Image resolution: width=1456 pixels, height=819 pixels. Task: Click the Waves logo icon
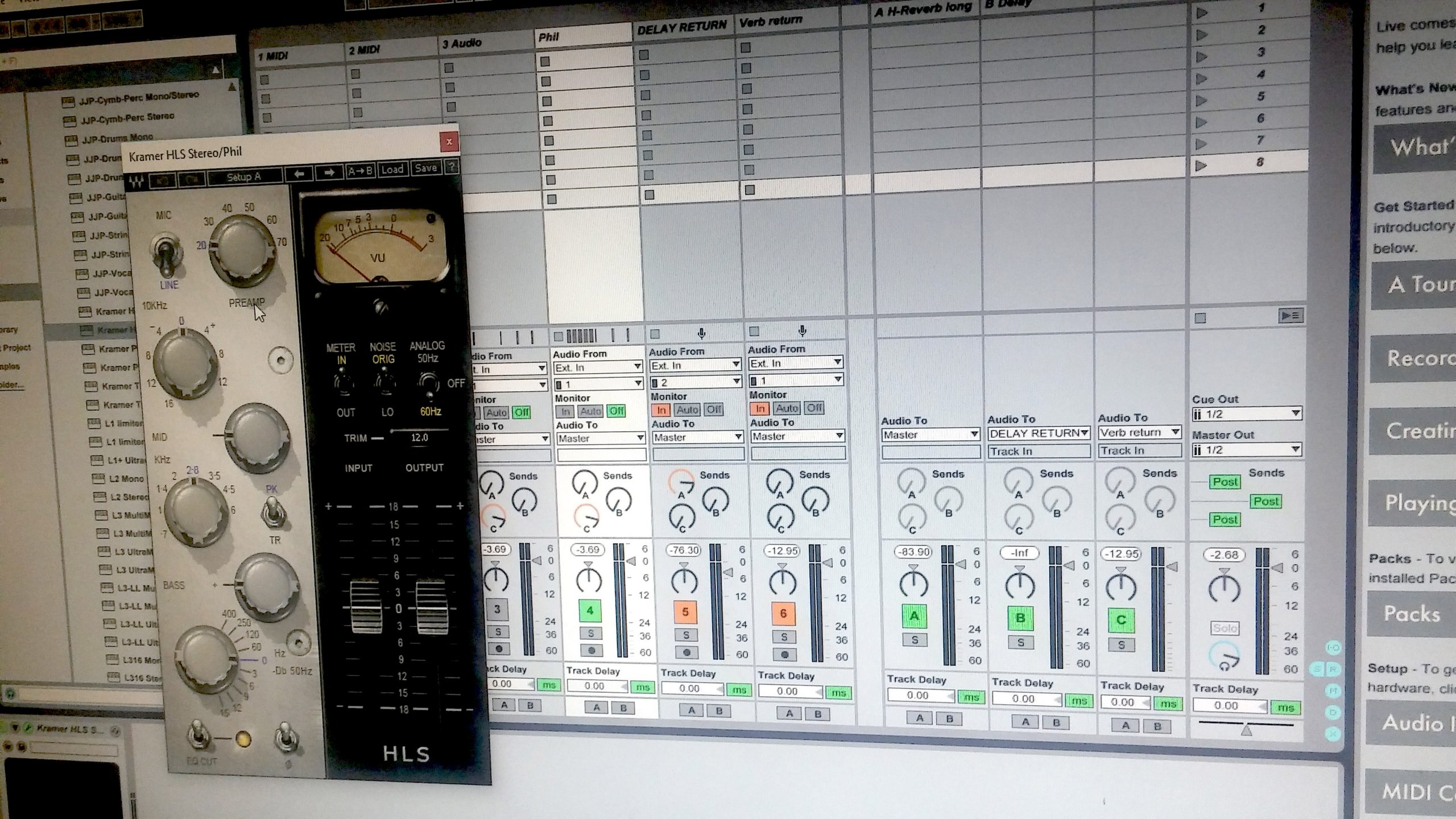click(136, 182)
